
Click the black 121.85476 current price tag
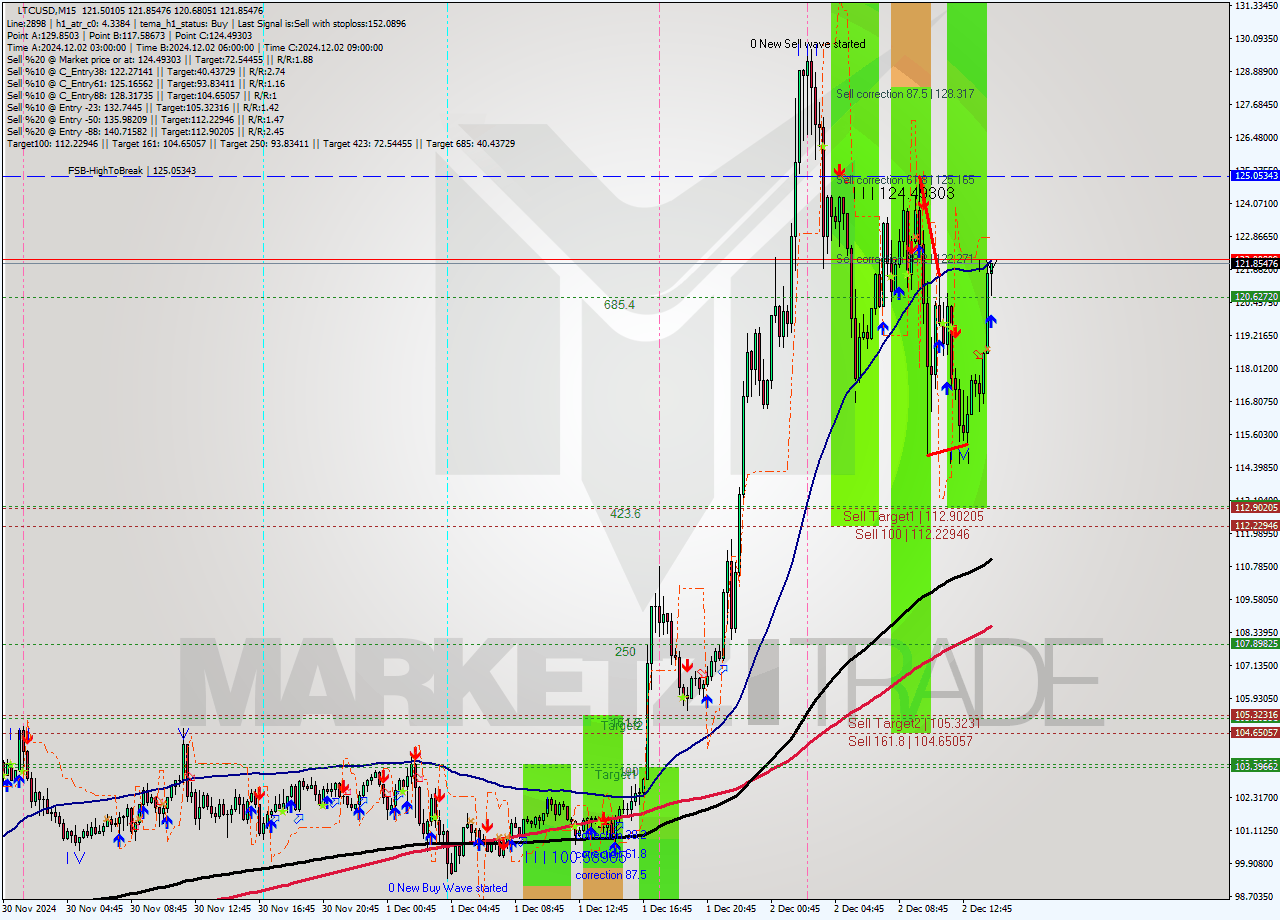(1255, 263)
